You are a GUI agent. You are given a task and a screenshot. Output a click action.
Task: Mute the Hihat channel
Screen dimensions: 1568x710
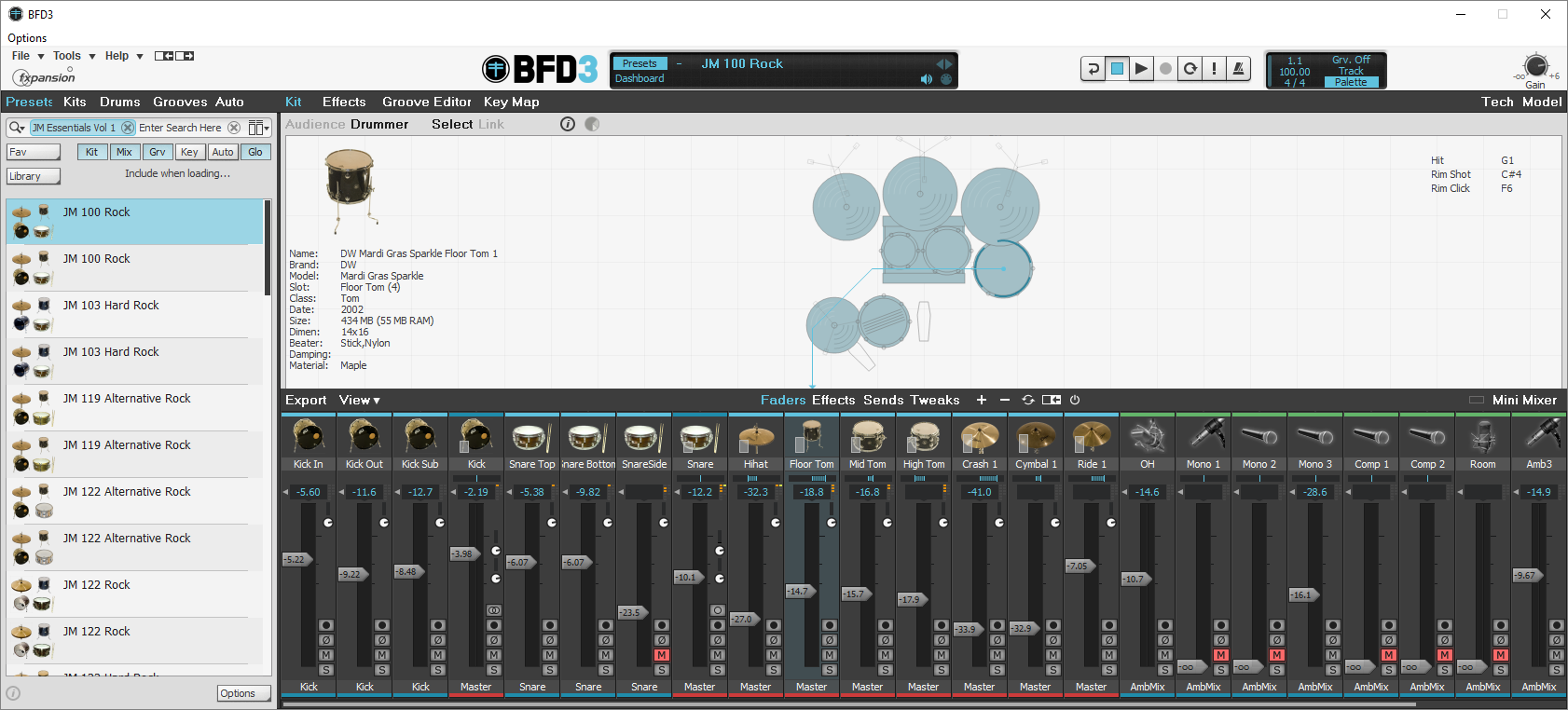(x=774, y=655)
